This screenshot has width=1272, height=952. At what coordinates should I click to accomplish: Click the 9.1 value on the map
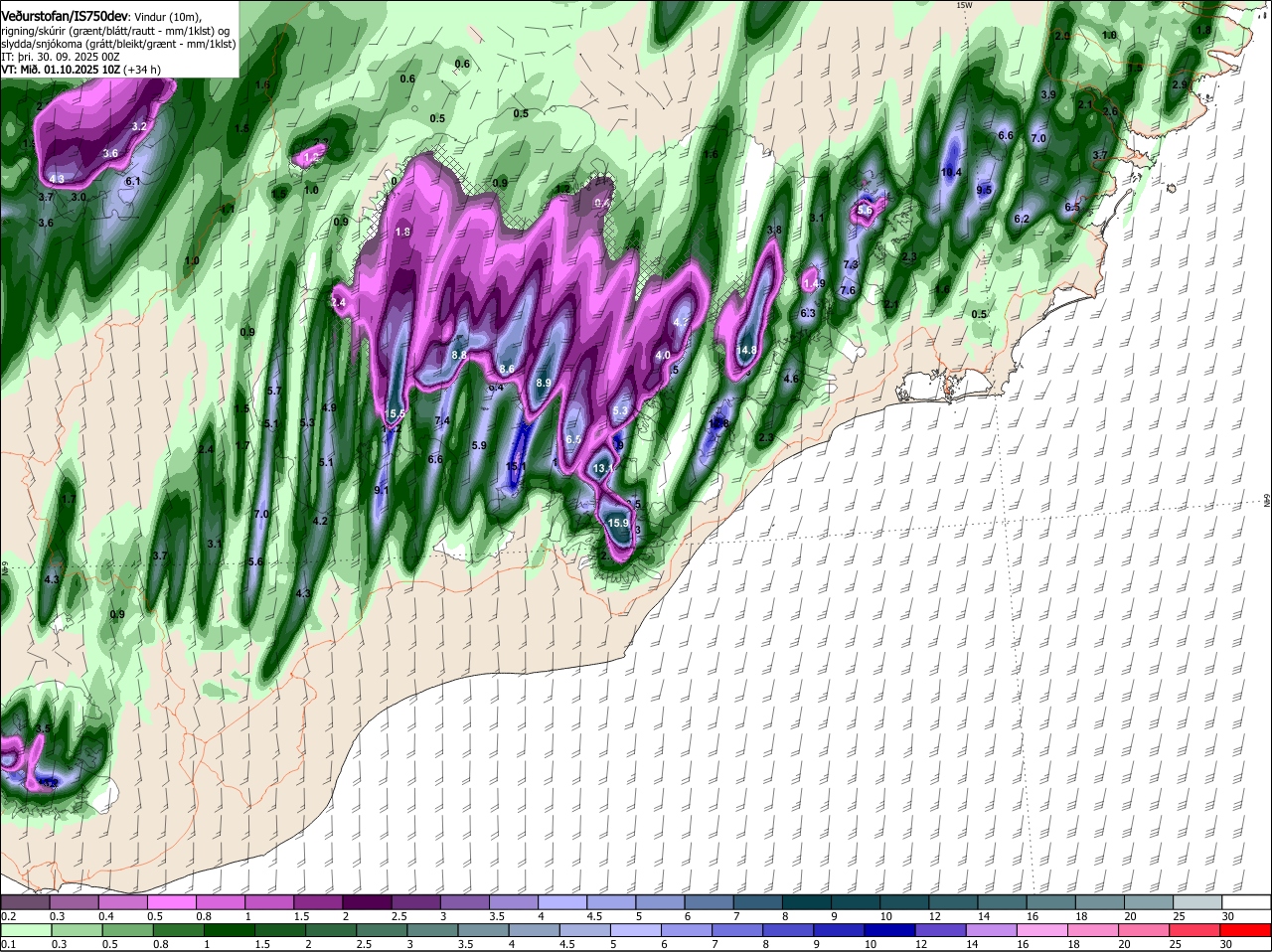pos(382,490)
